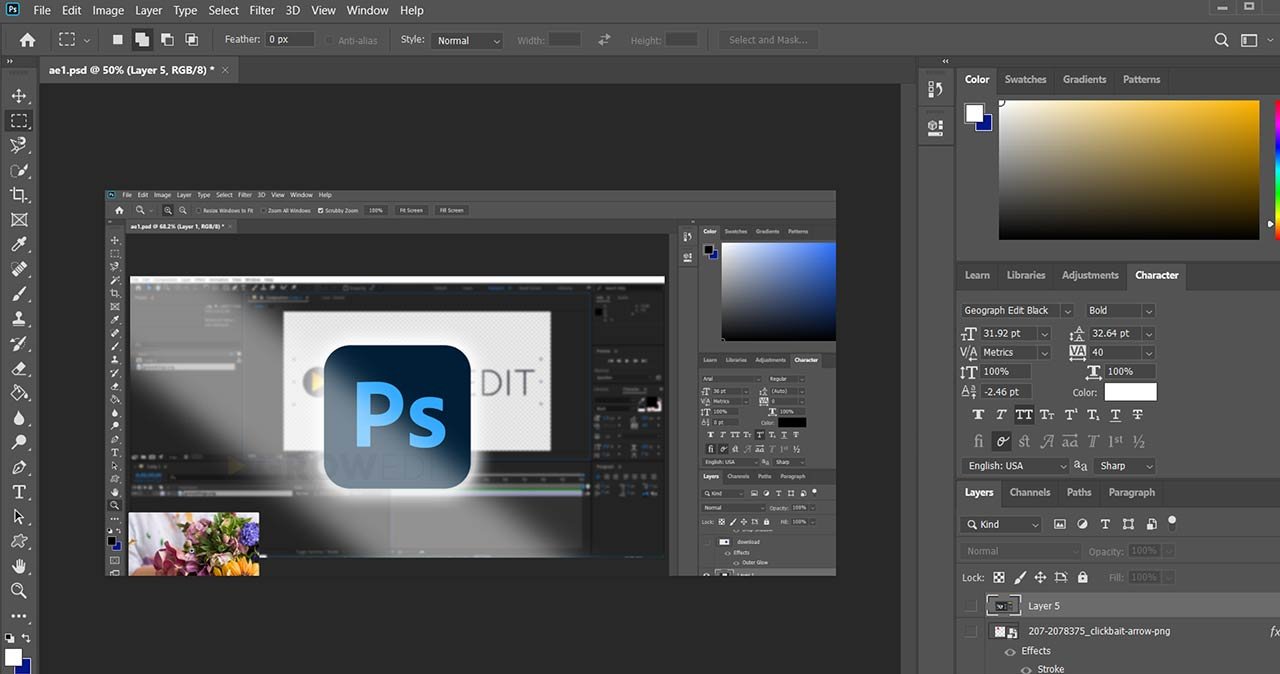1280x674 pixels.
Task: Select the Pen tool
Action: (19, 468)
